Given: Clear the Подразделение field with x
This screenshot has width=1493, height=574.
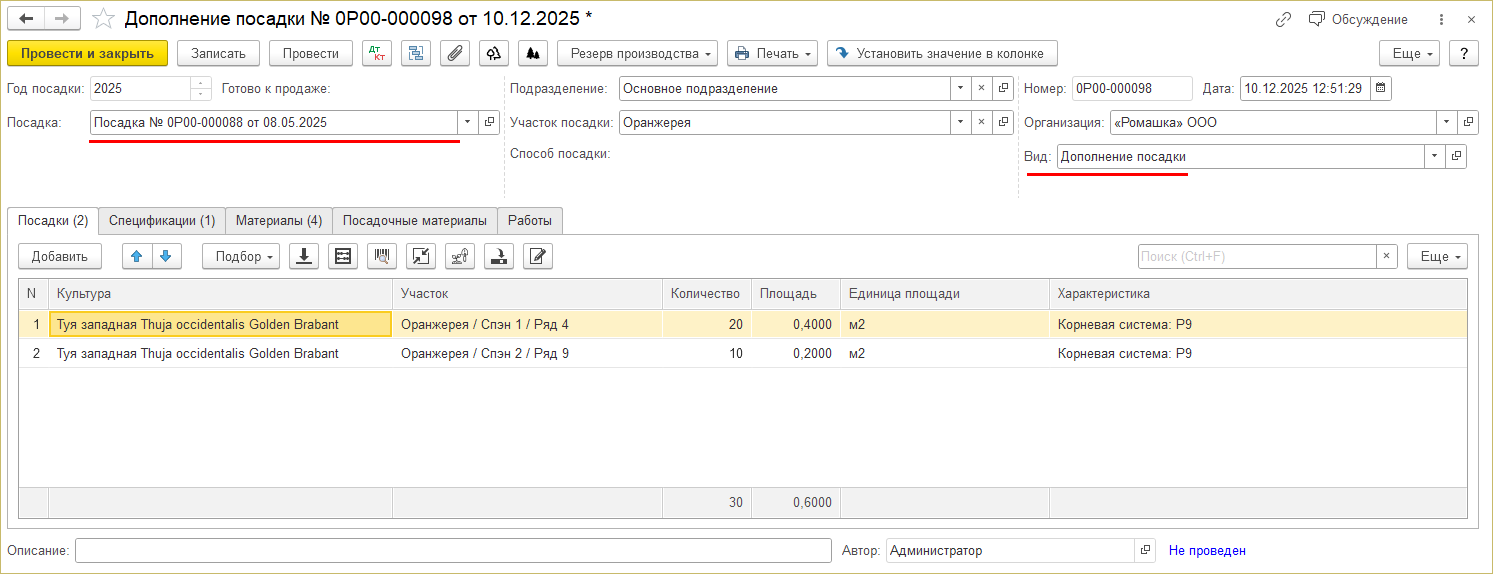Looking at the screenshot, I should (981, 88).
